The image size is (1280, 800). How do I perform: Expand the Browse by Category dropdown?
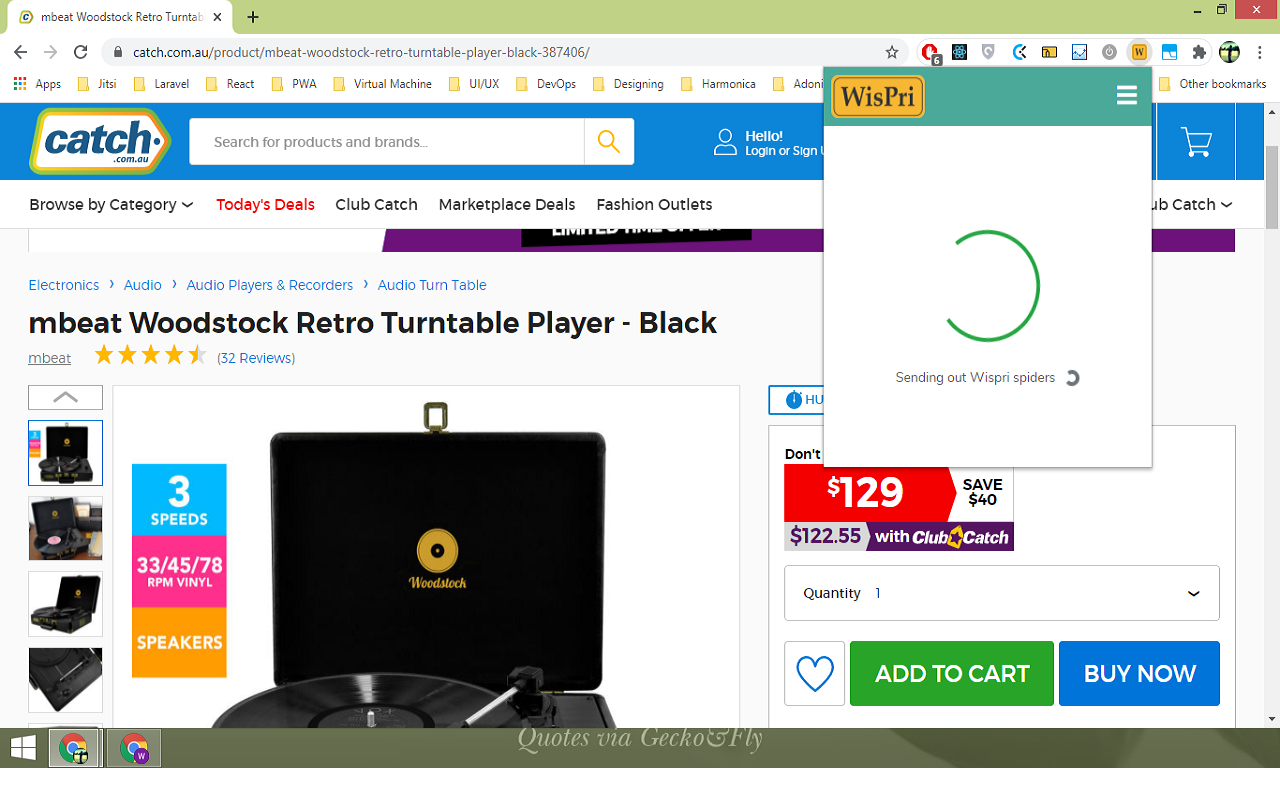pyautogui.click(x=111, y=204)
